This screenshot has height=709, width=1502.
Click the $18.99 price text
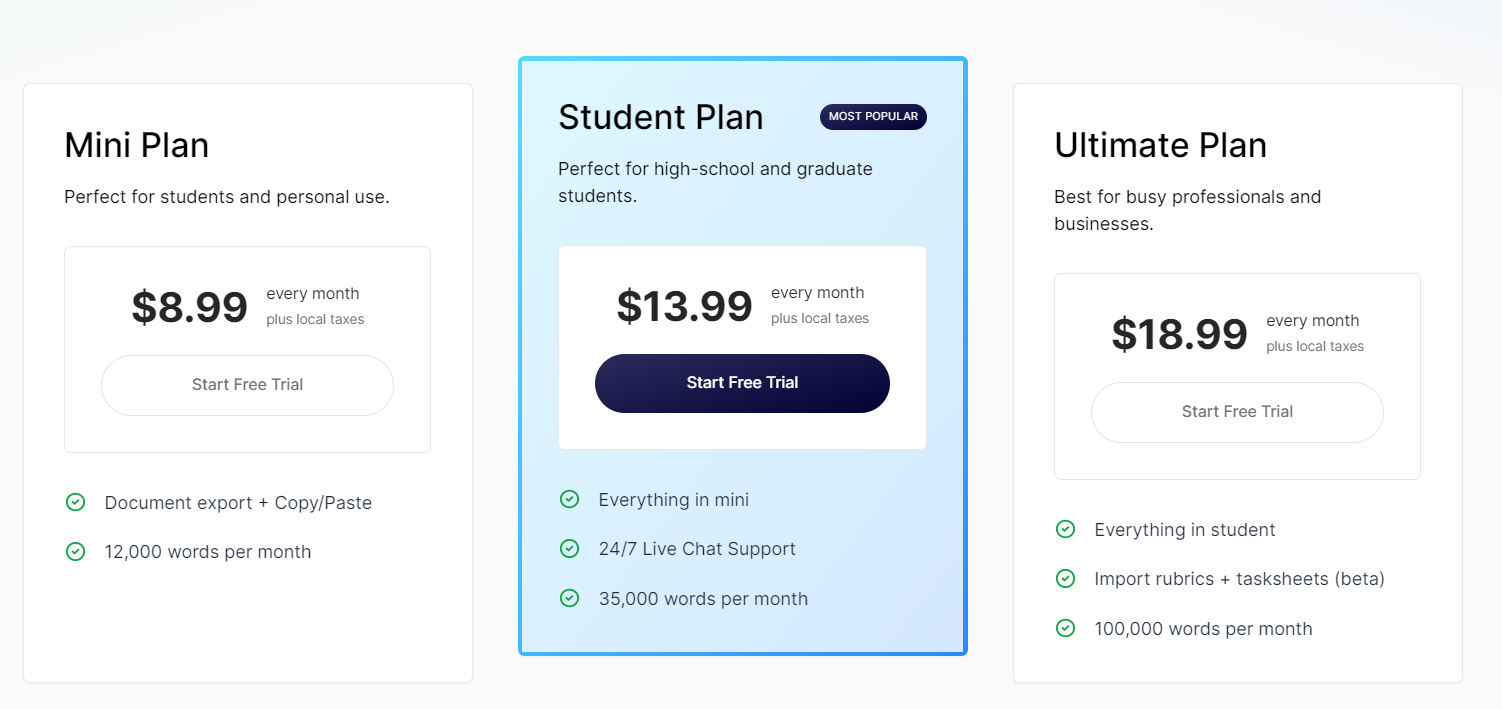tap(1179, 334)
